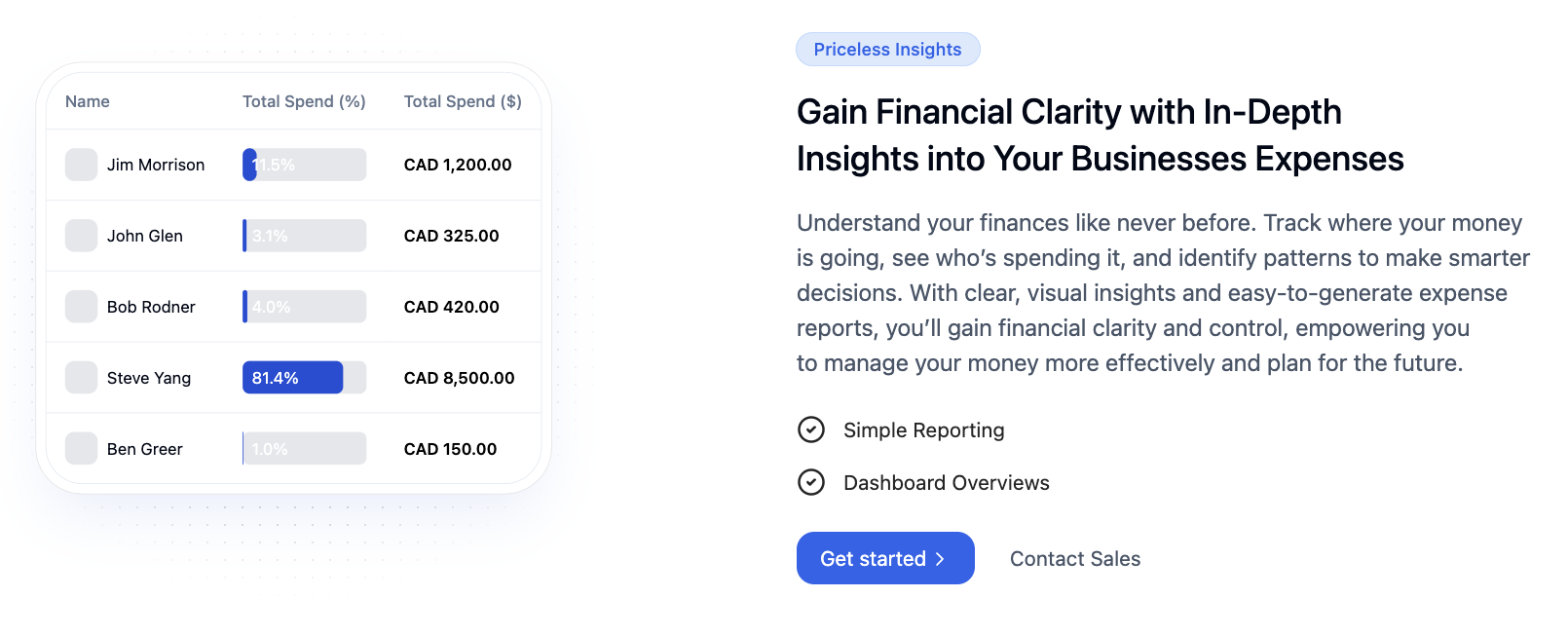Click the Priceless Insights badge

point(887,50)
